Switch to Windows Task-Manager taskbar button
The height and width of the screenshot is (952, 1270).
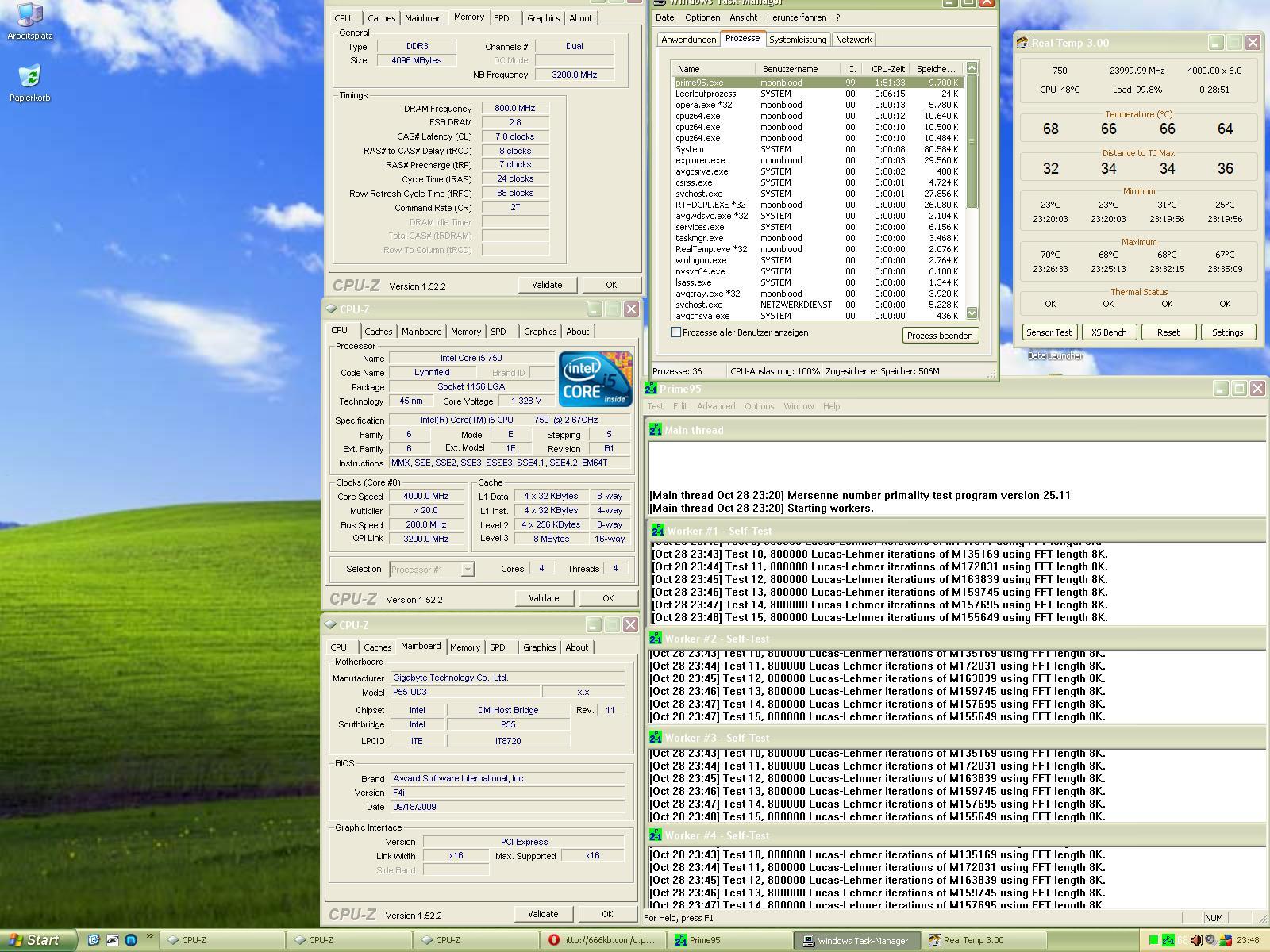coord(857,940)
